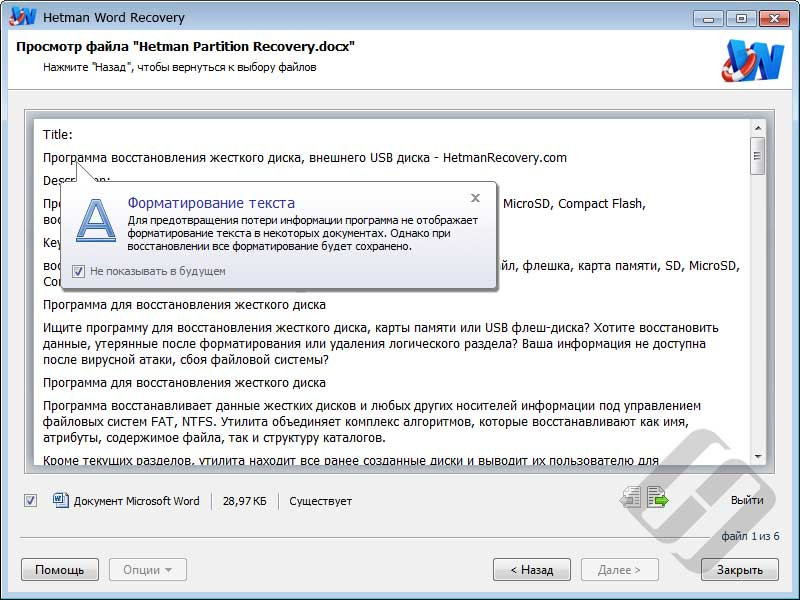Click the Word document icon near 'Документ Microsoft Word'
The image size is (800, 600).
pyautogui.click(x=61, y=500)
